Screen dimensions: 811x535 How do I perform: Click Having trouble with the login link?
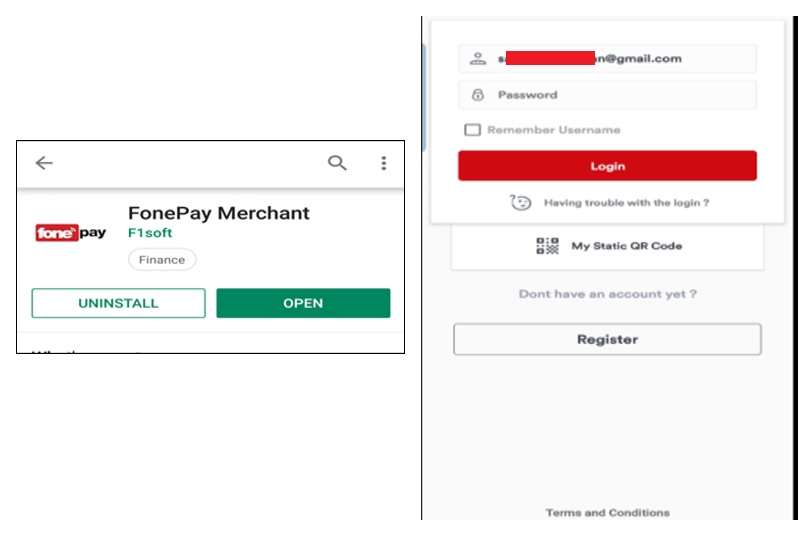pyautogui.click(x=626, y=203)
